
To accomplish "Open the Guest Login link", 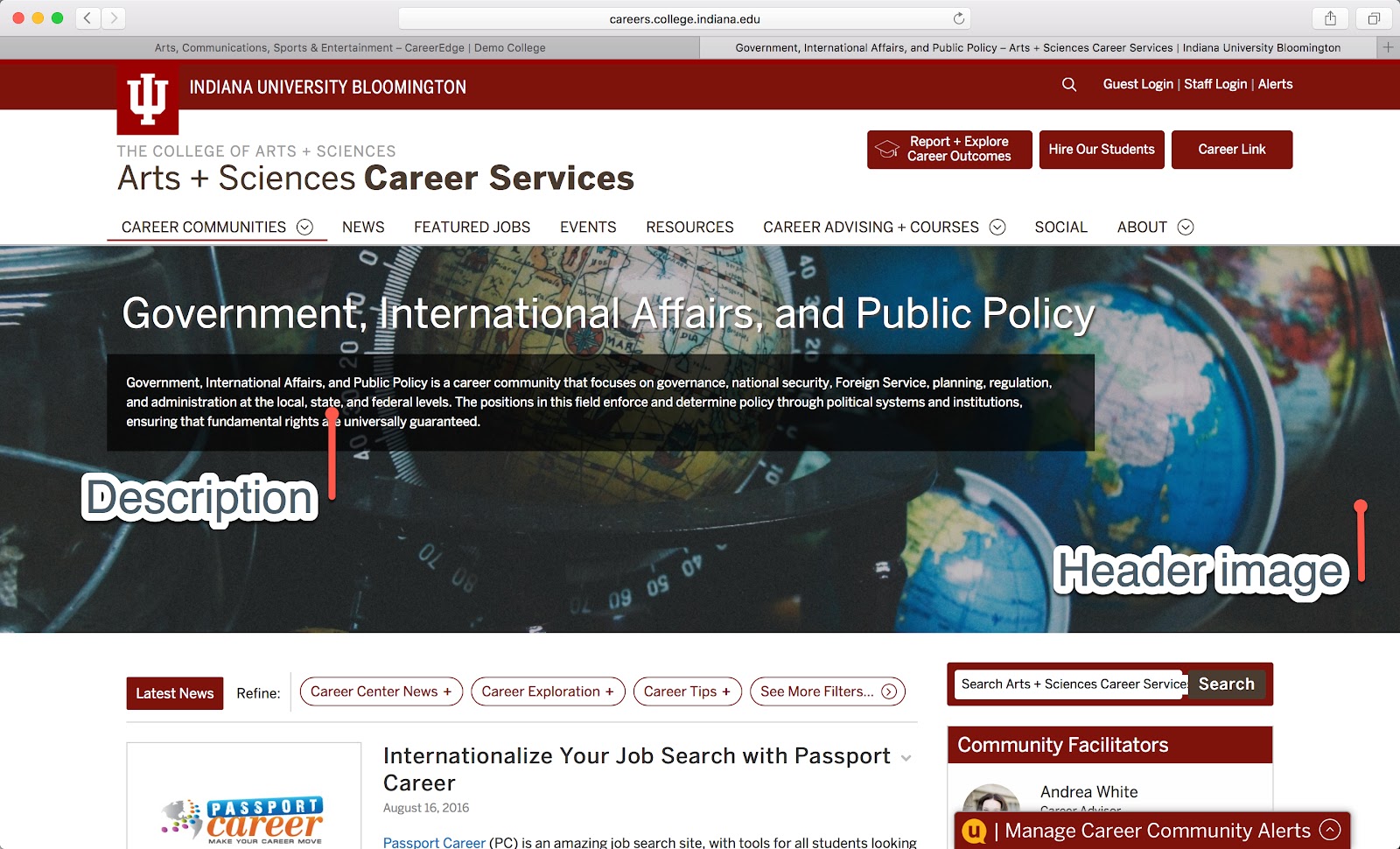I will click(1137, 85).
